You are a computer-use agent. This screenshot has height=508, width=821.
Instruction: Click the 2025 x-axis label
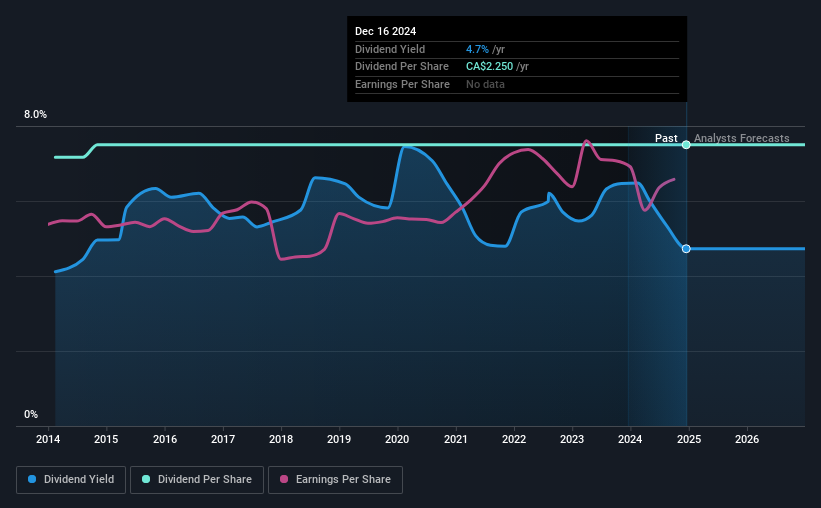click(x=689, y=439)
